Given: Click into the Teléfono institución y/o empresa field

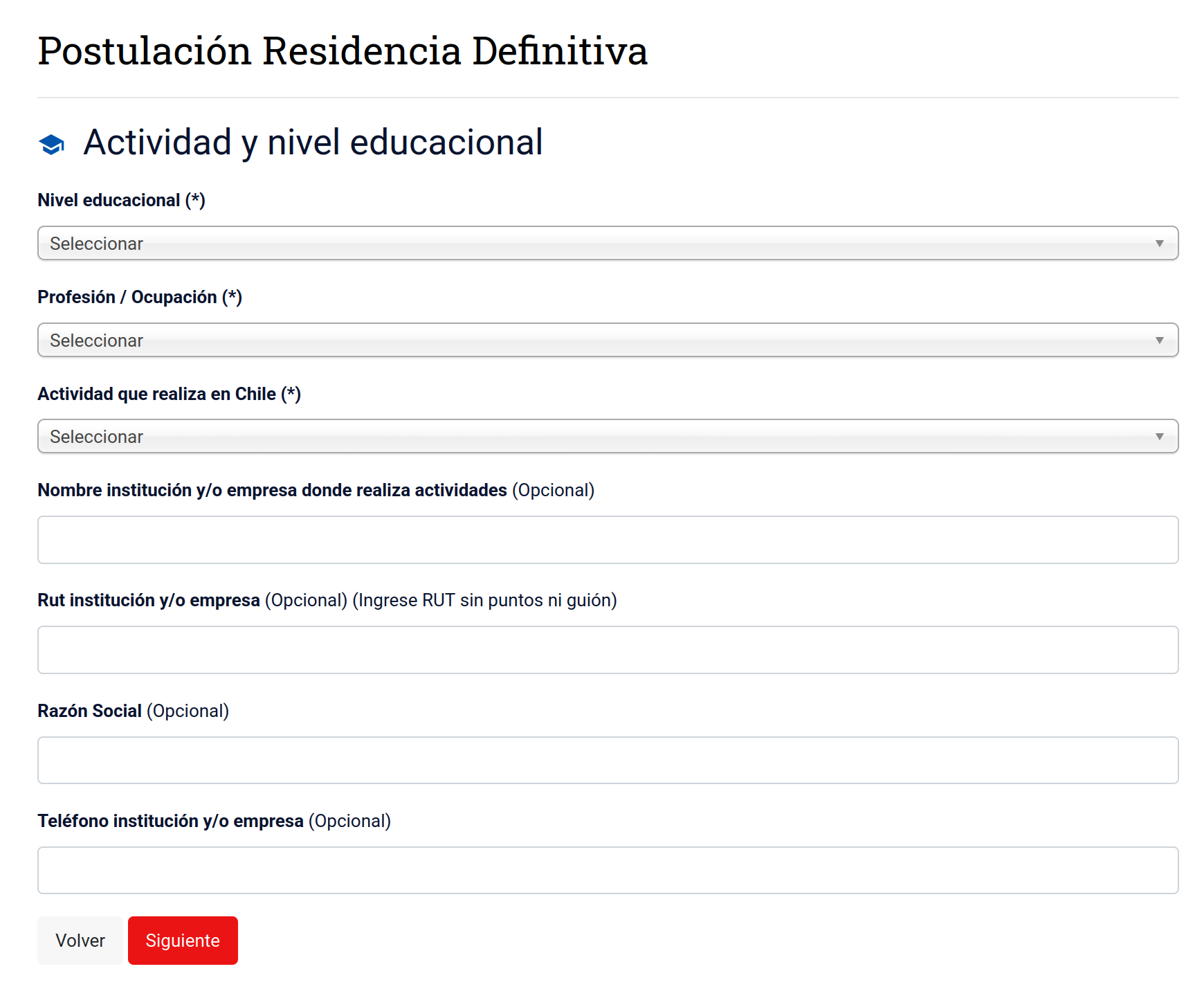Looking at the screenshot, I should click(607, 871).
